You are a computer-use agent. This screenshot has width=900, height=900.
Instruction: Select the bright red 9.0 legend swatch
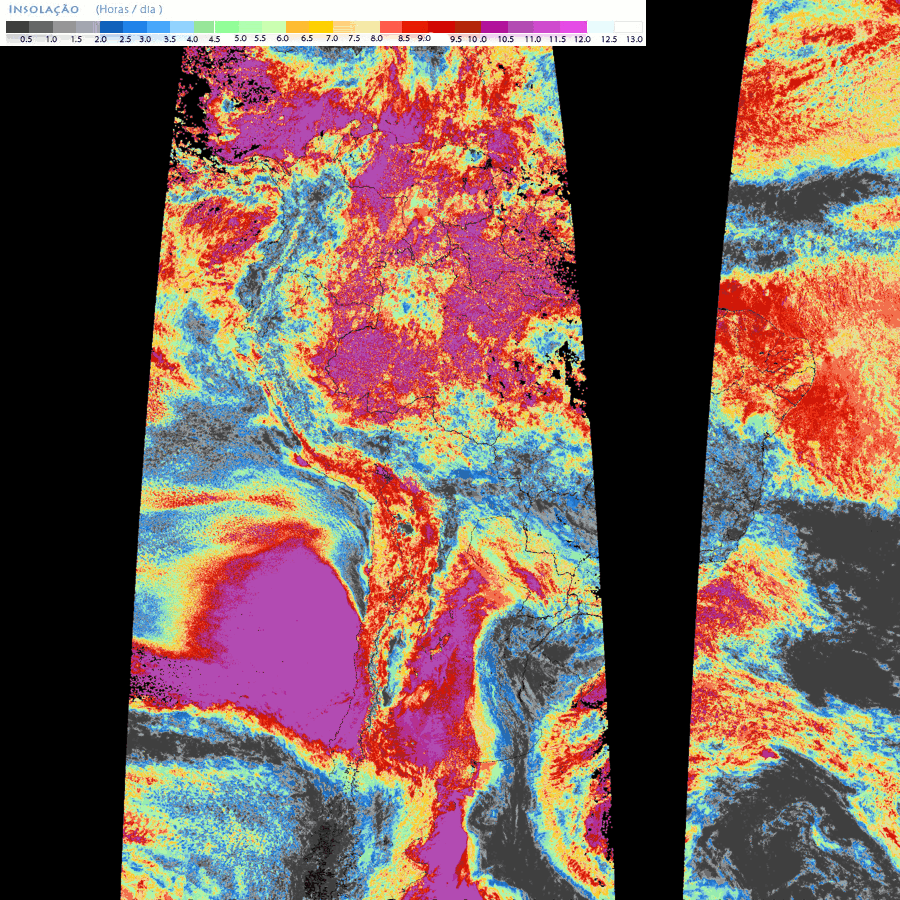coord(414,26)
